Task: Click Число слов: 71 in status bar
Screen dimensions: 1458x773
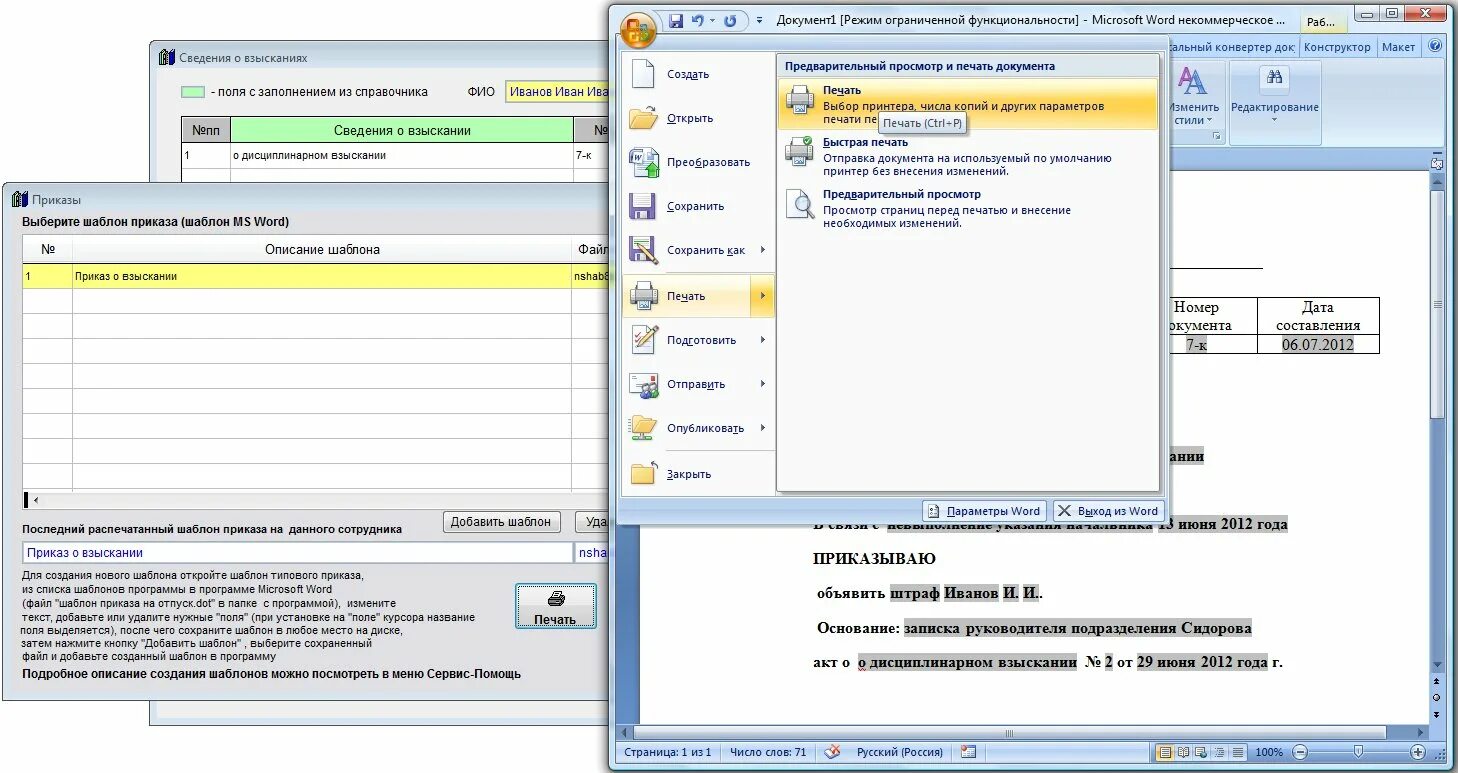Action: click(767, 752)
